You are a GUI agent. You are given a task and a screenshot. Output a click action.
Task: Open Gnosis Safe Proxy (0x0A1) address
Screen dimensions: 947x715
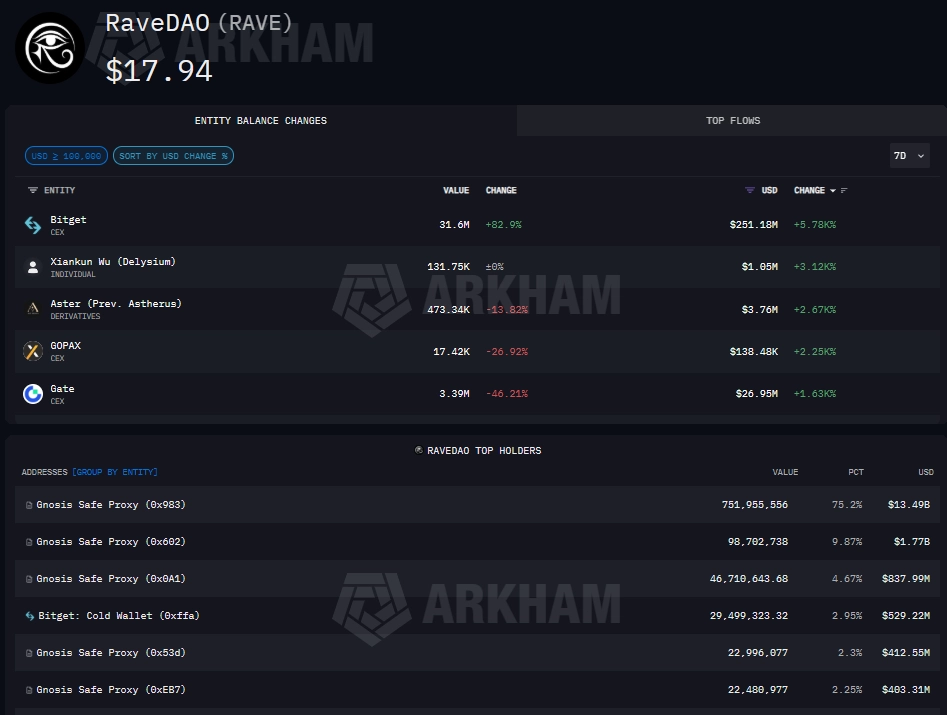point(111,579)
